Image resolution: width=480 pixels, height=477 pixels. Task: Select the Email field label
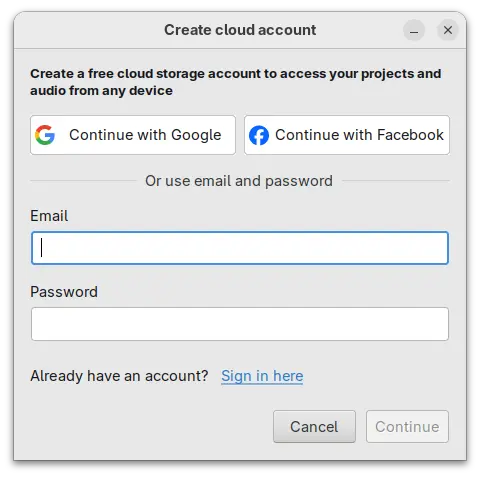tap(49, 216)
